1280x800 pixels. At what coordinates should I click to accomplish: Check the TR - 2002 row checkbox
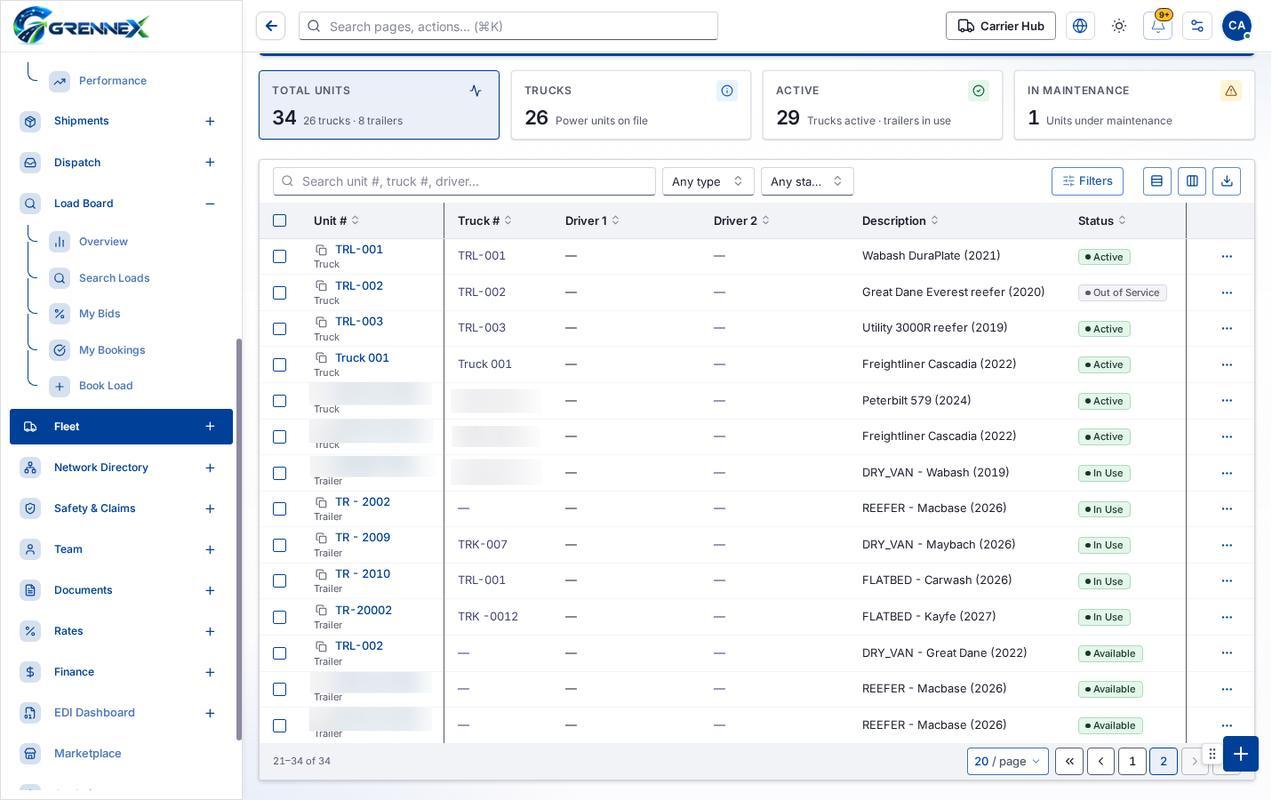(280, 509)
